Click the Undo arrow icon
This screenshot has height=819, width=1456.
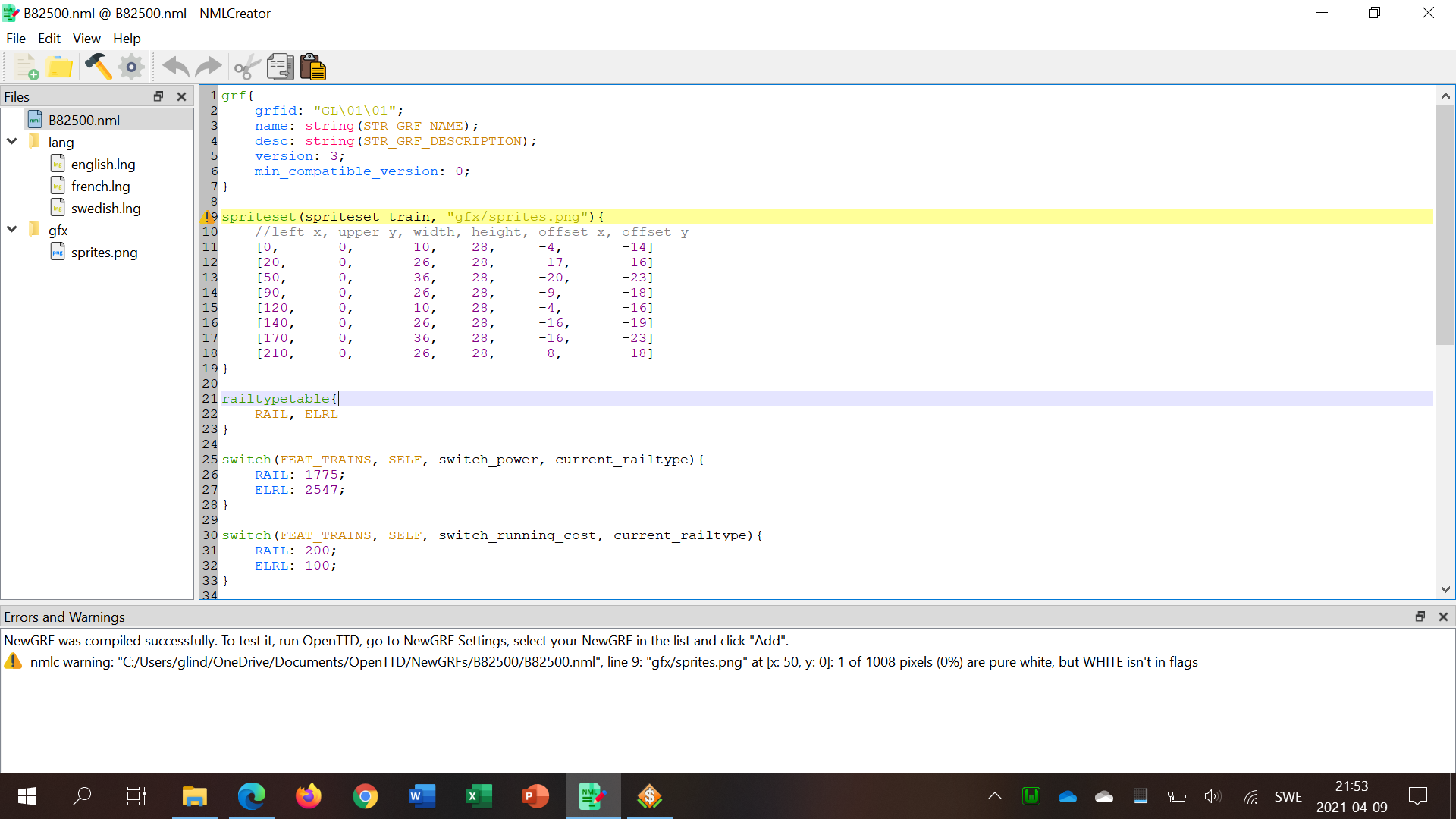point(176,67)
